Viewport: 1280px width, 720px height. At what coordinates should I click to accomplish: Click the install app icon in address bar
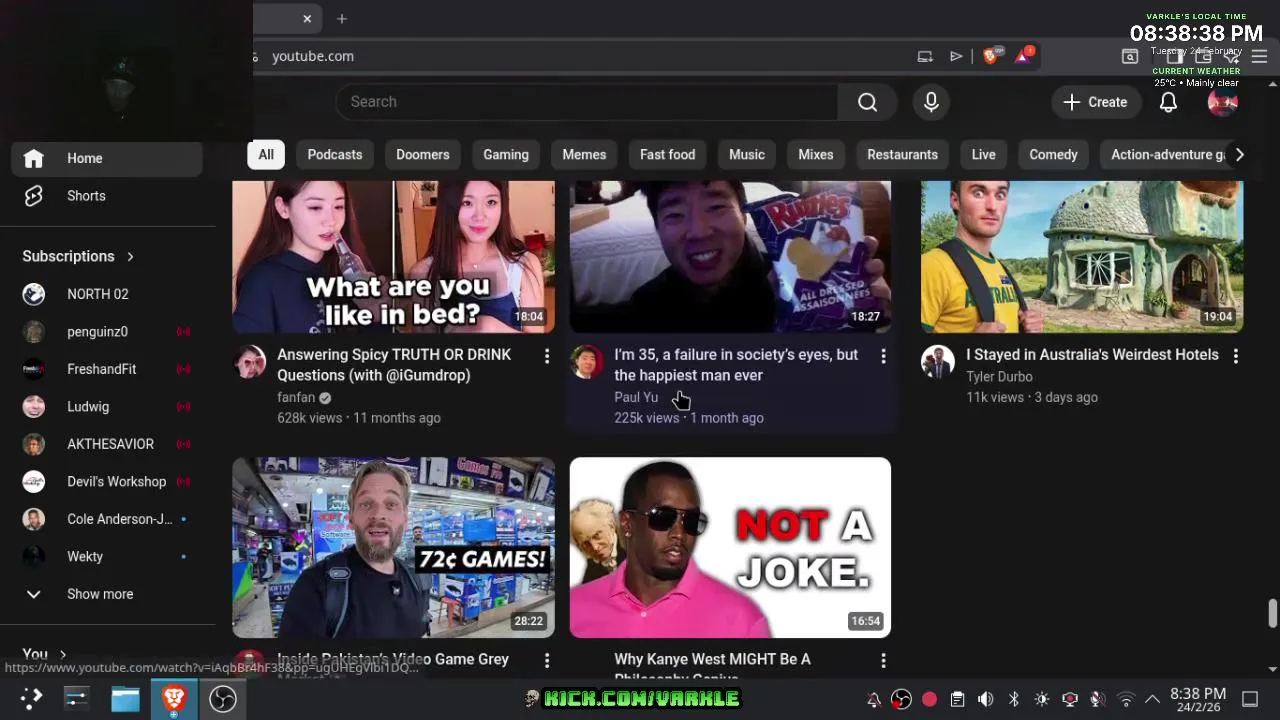click(925, 56)
